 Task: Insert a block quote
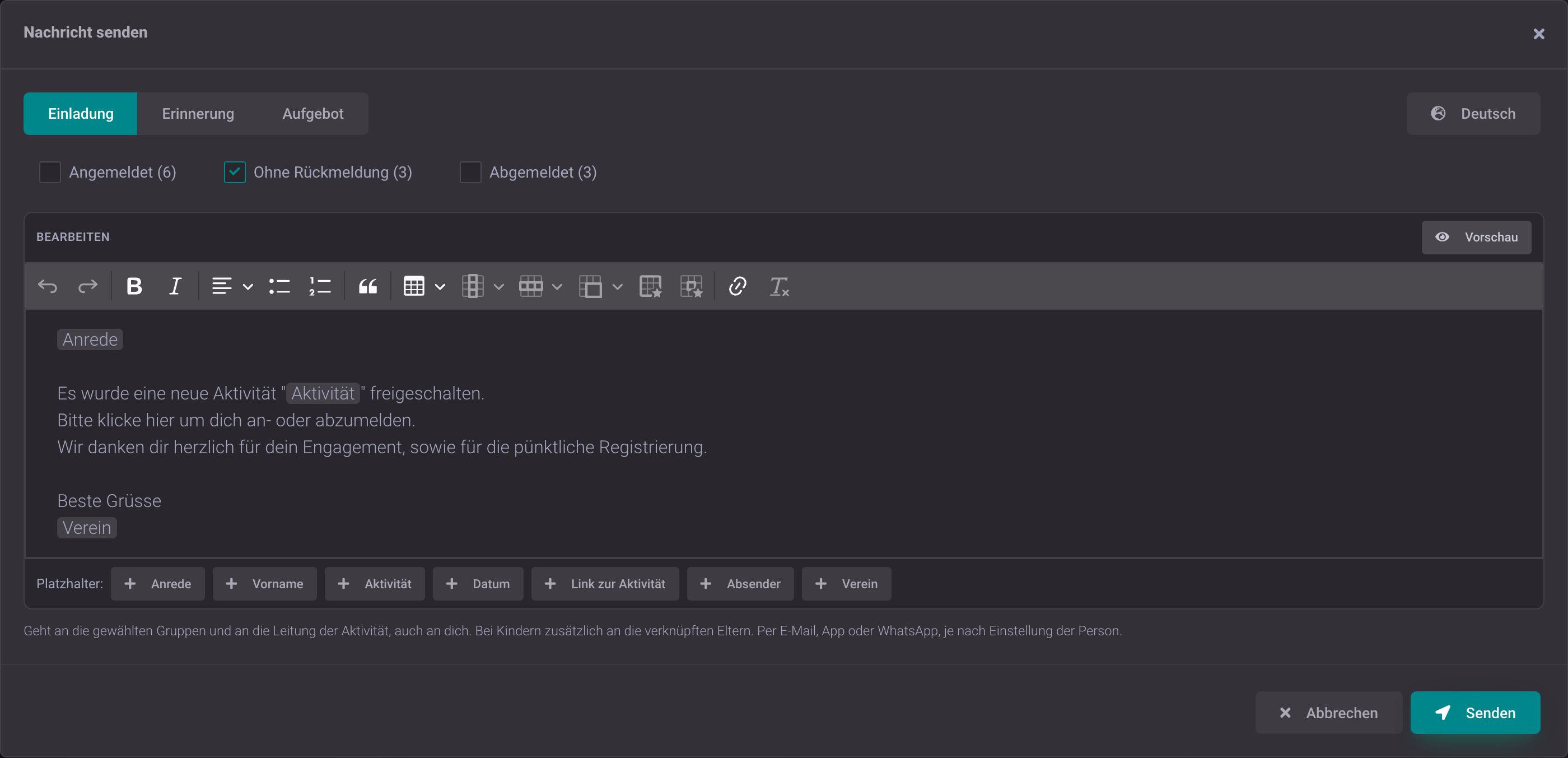[368, 286]
